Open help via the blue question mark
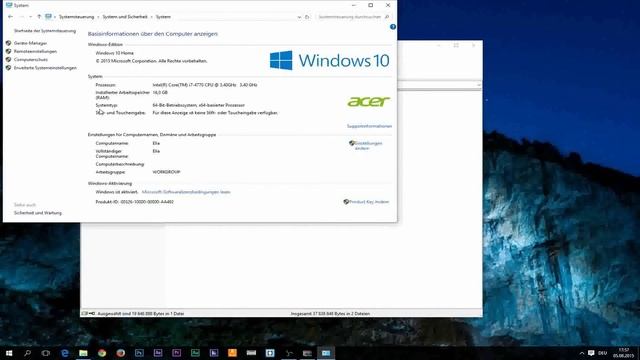The image size is (640, 360). click(393, 27)
